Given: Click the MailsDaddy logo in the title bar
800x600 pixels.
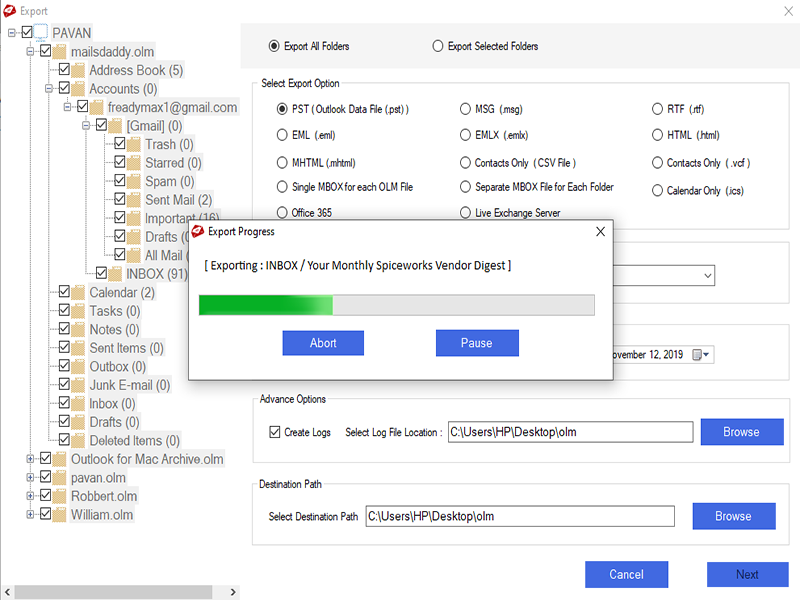Looking at the screenshot, I should click(10, 10).
